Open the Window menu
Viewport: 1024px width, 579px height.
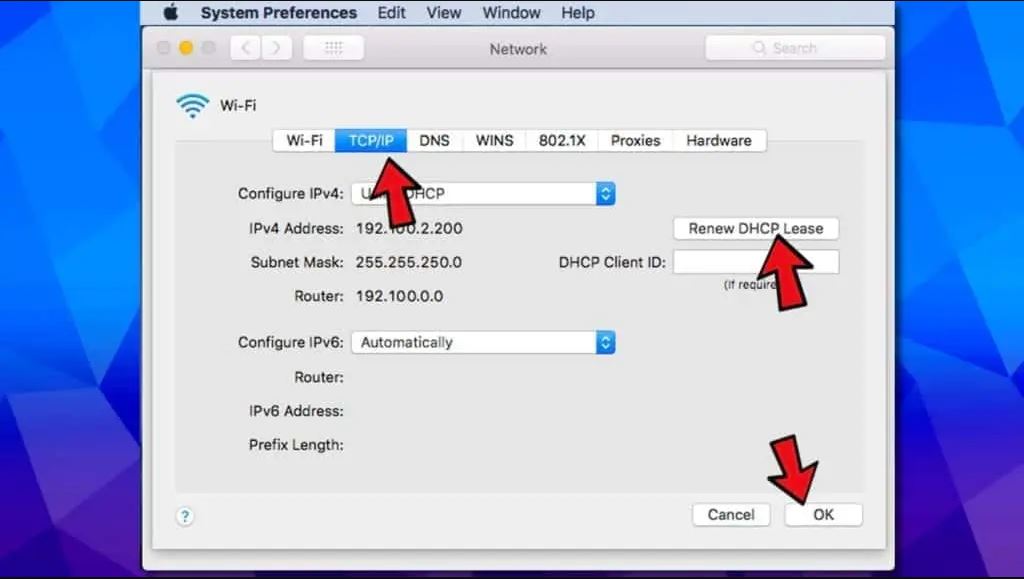pyautogui.click(x=510, y=13)
